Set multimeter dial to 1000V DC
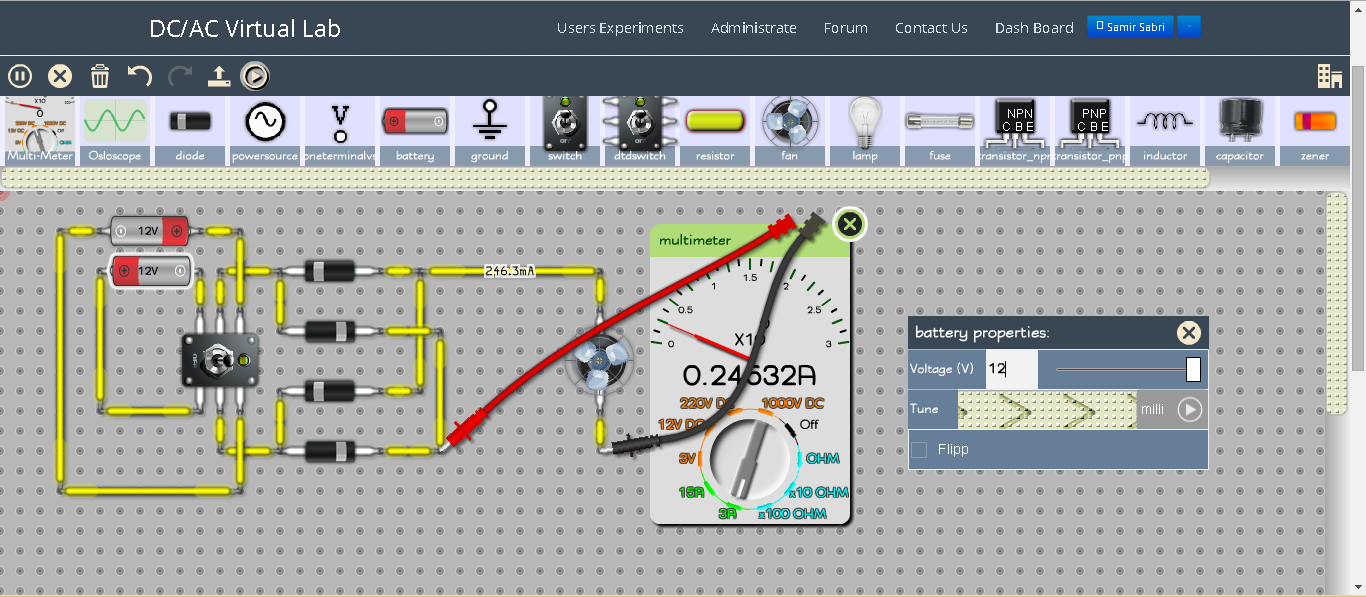 coord(793,403)
